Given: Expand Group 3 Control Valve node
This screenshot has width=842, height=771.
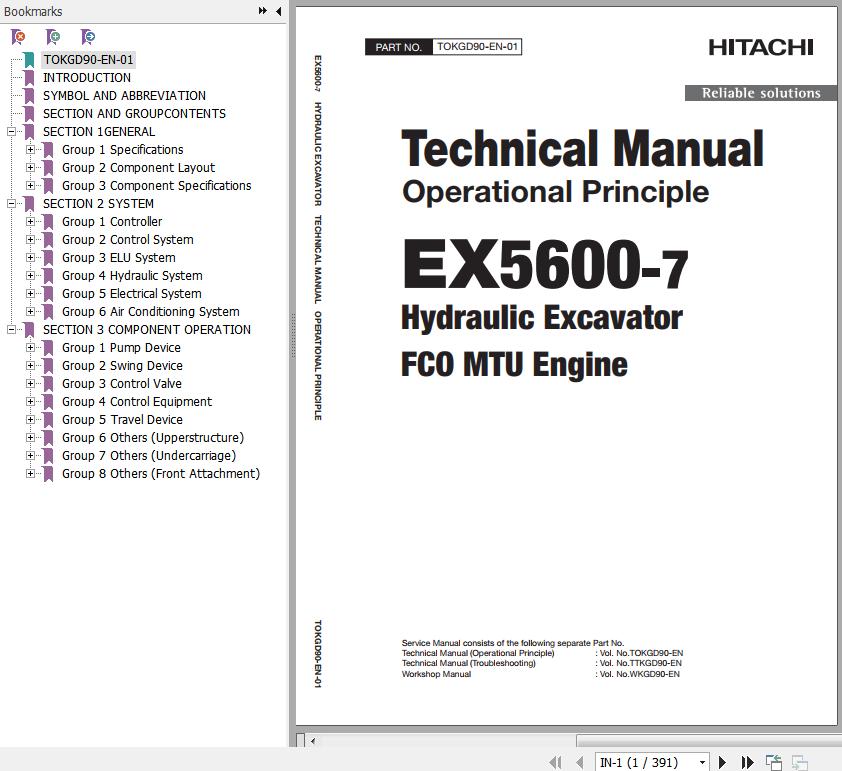Looking at the screenshot, I should (x=31, y=383).
